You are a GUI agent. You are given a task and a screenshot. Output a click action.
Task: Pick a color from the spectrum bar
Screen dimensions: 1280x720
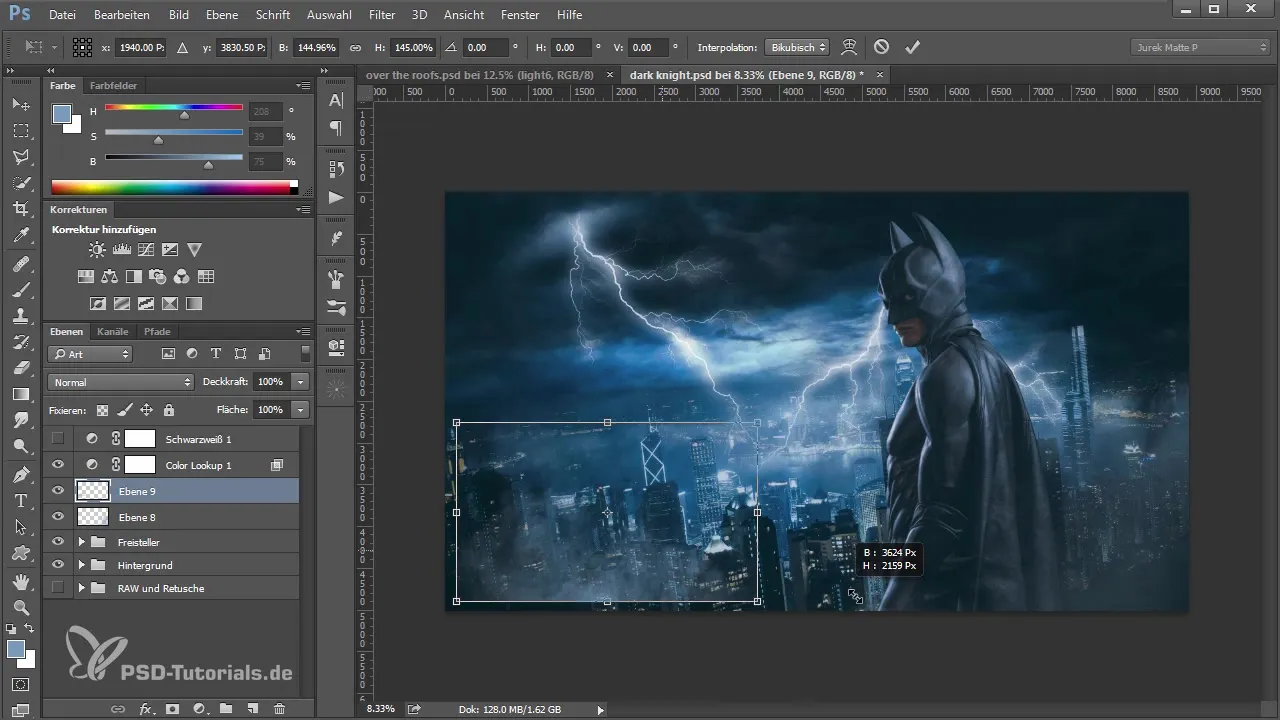click(x=170, y=187)
